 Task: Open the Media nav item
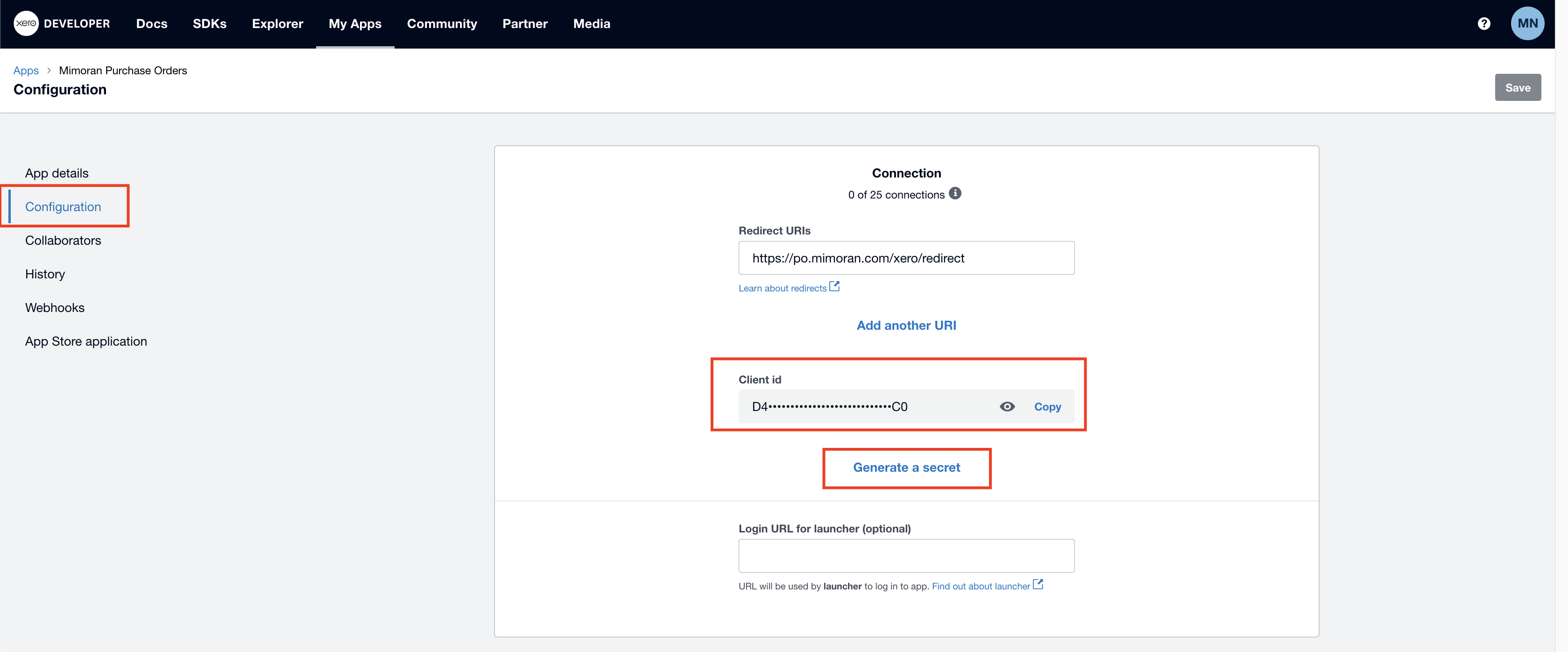(592, 24)
